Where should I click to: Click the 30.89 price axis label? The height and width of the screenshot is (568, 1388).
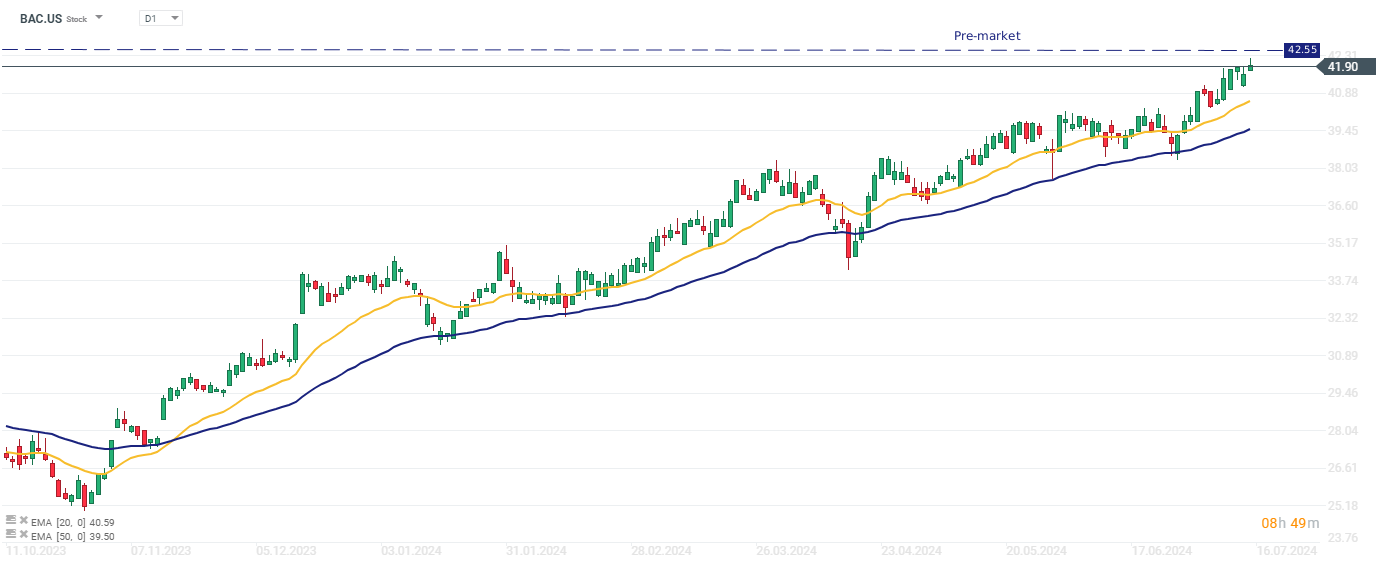click(x=1342, y=355)
